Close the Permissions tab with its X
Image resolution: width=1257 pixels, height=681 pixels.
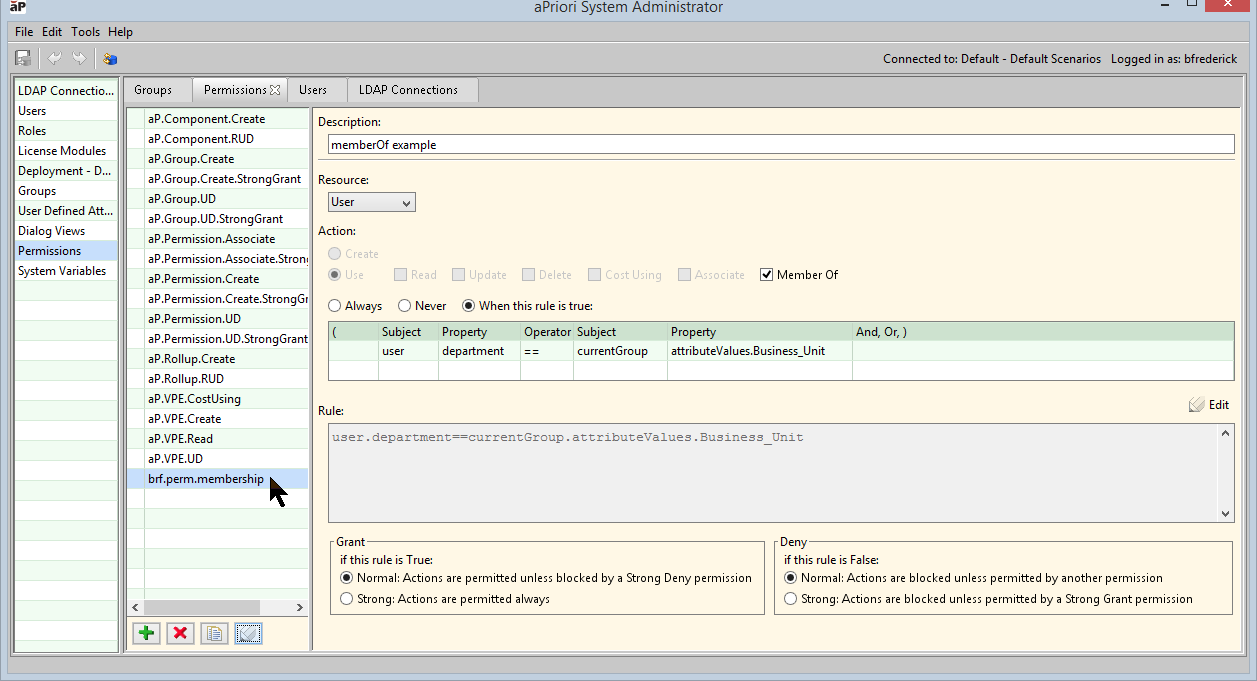click(275, 90)
